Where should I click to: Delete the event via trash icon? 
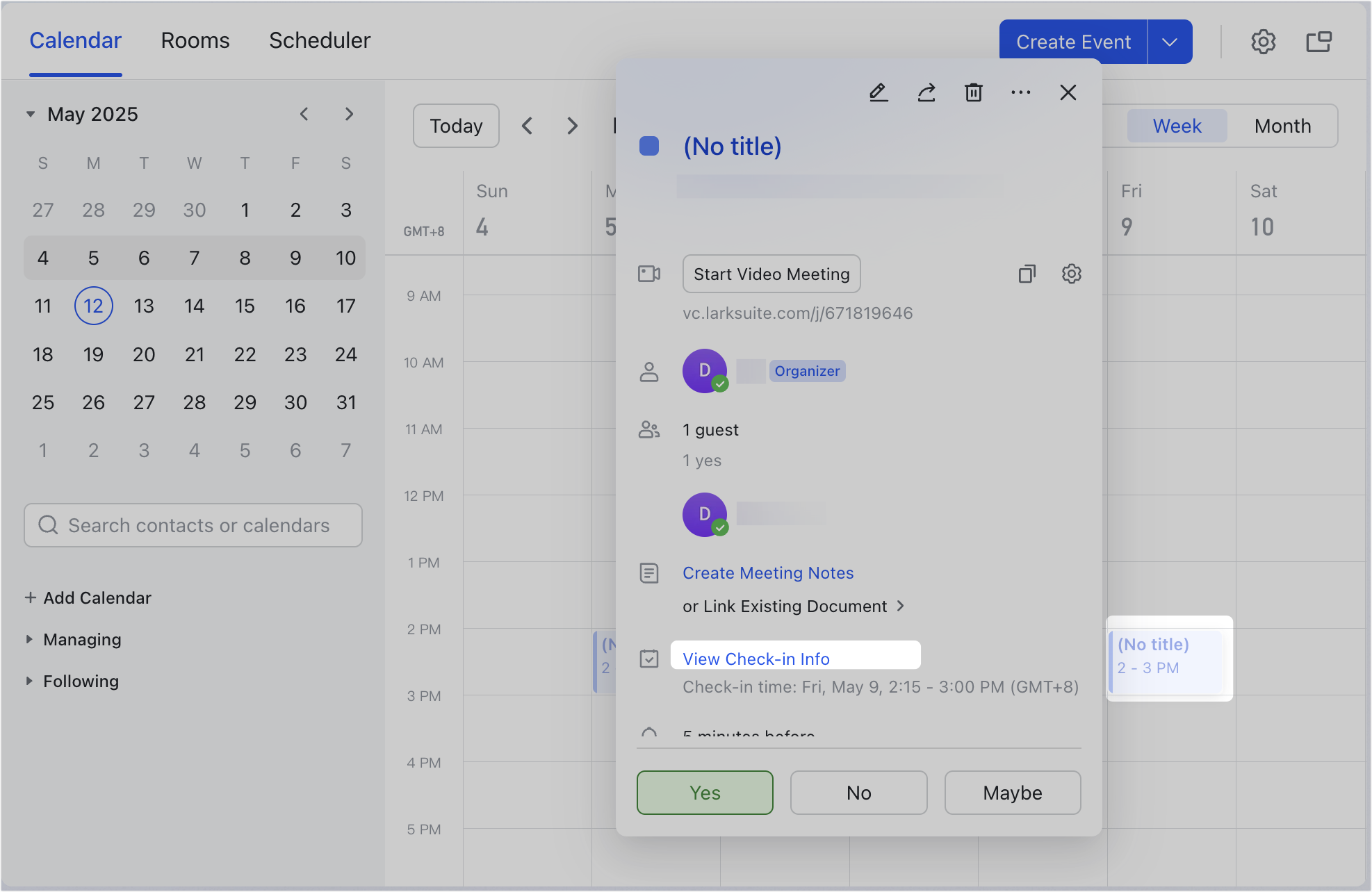pos(973,92)
